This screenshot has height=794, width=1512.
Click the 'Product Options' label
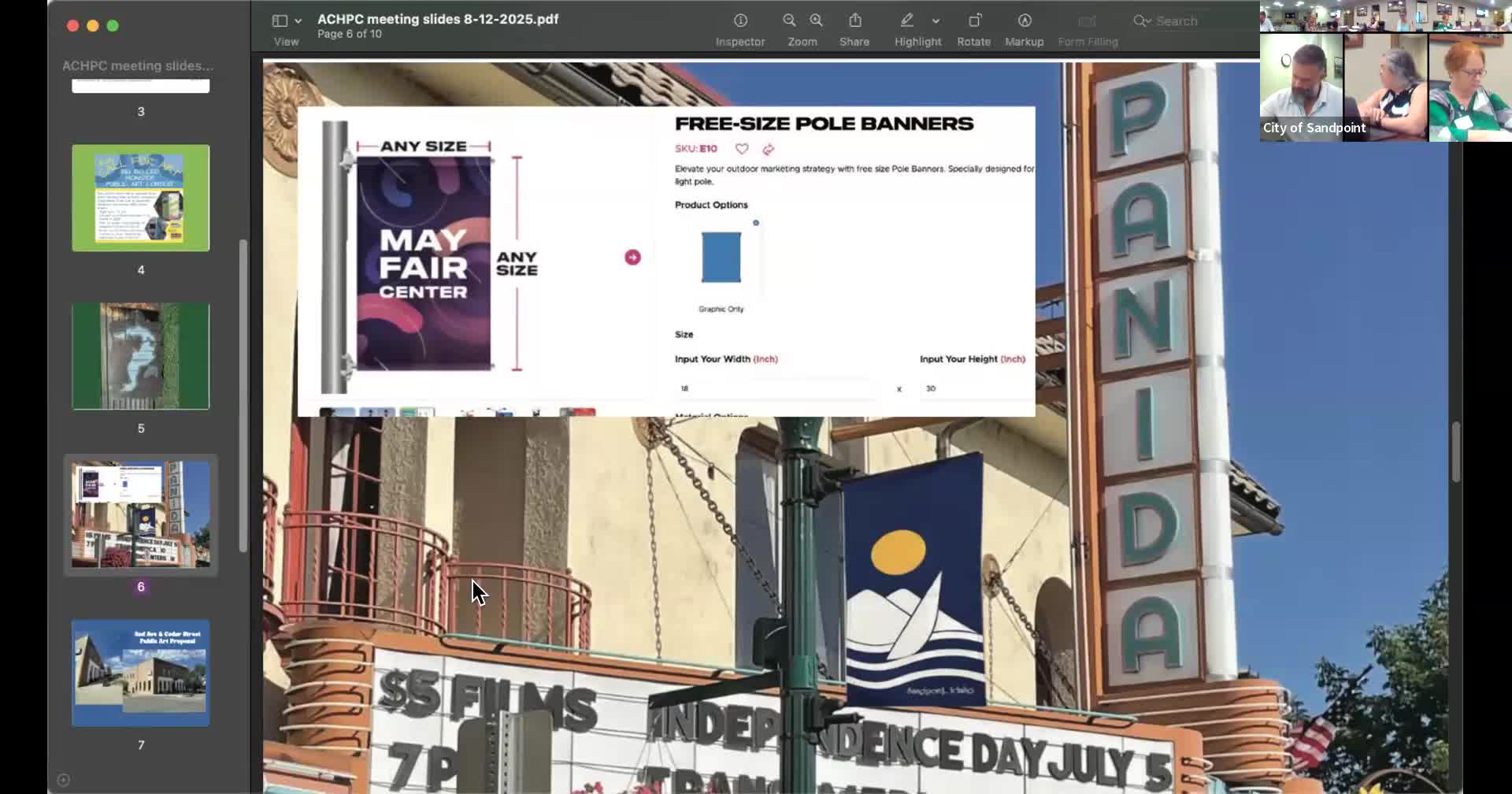click(x=711, y=205)
